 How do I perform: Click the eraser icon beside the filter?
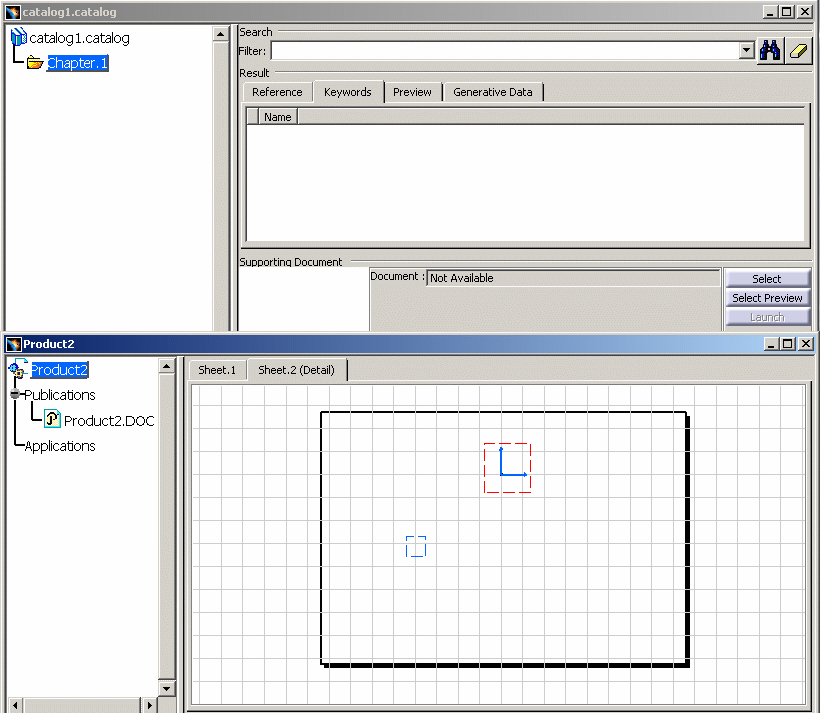(798, 51)
